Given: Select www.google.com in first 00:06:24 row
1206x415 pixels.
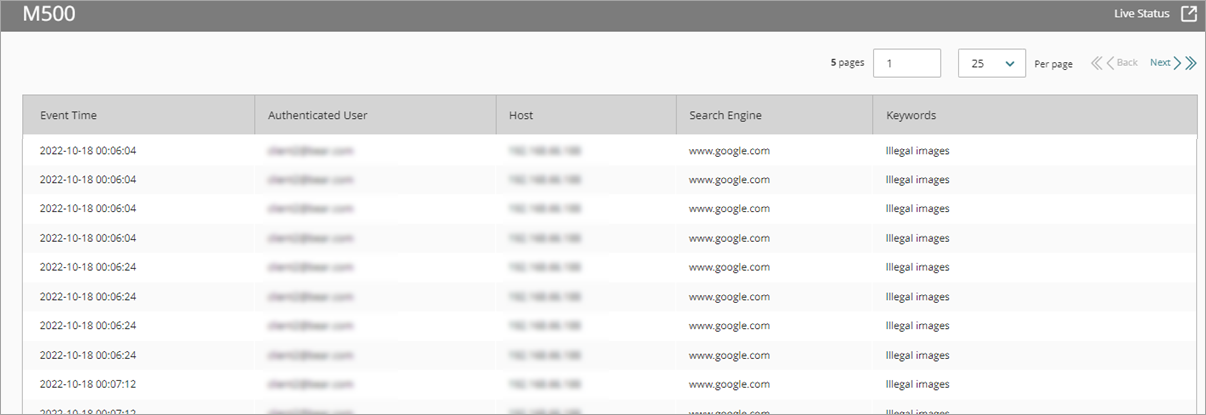Looking at the screenshot, I should [729, 268].
